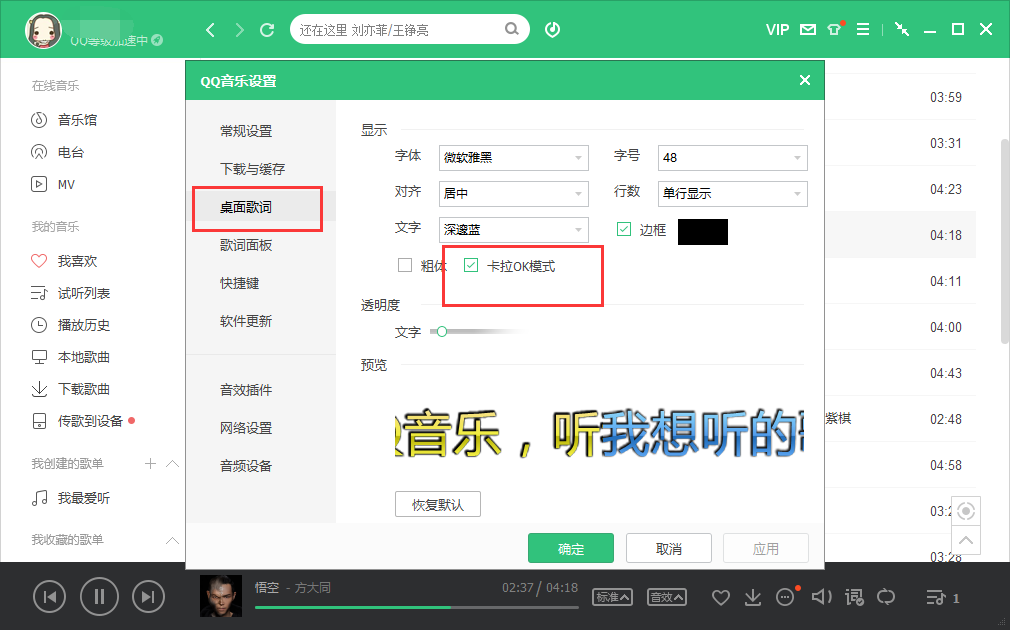
Task: Select the 桌面歌词 settings tab
Action: tap(246, 207)
